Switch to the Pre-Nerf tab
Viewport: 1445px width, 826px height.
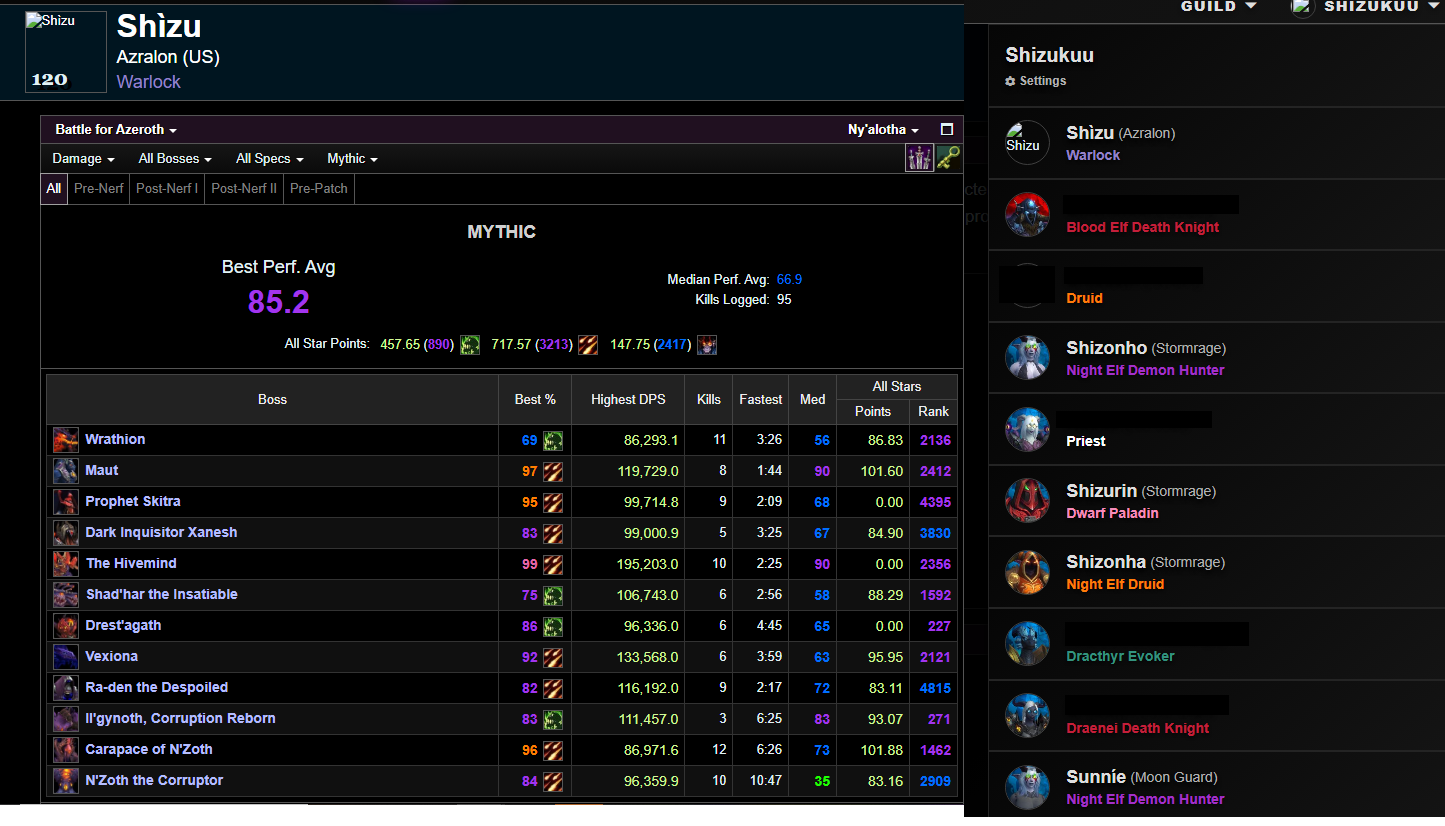[99, 188]
